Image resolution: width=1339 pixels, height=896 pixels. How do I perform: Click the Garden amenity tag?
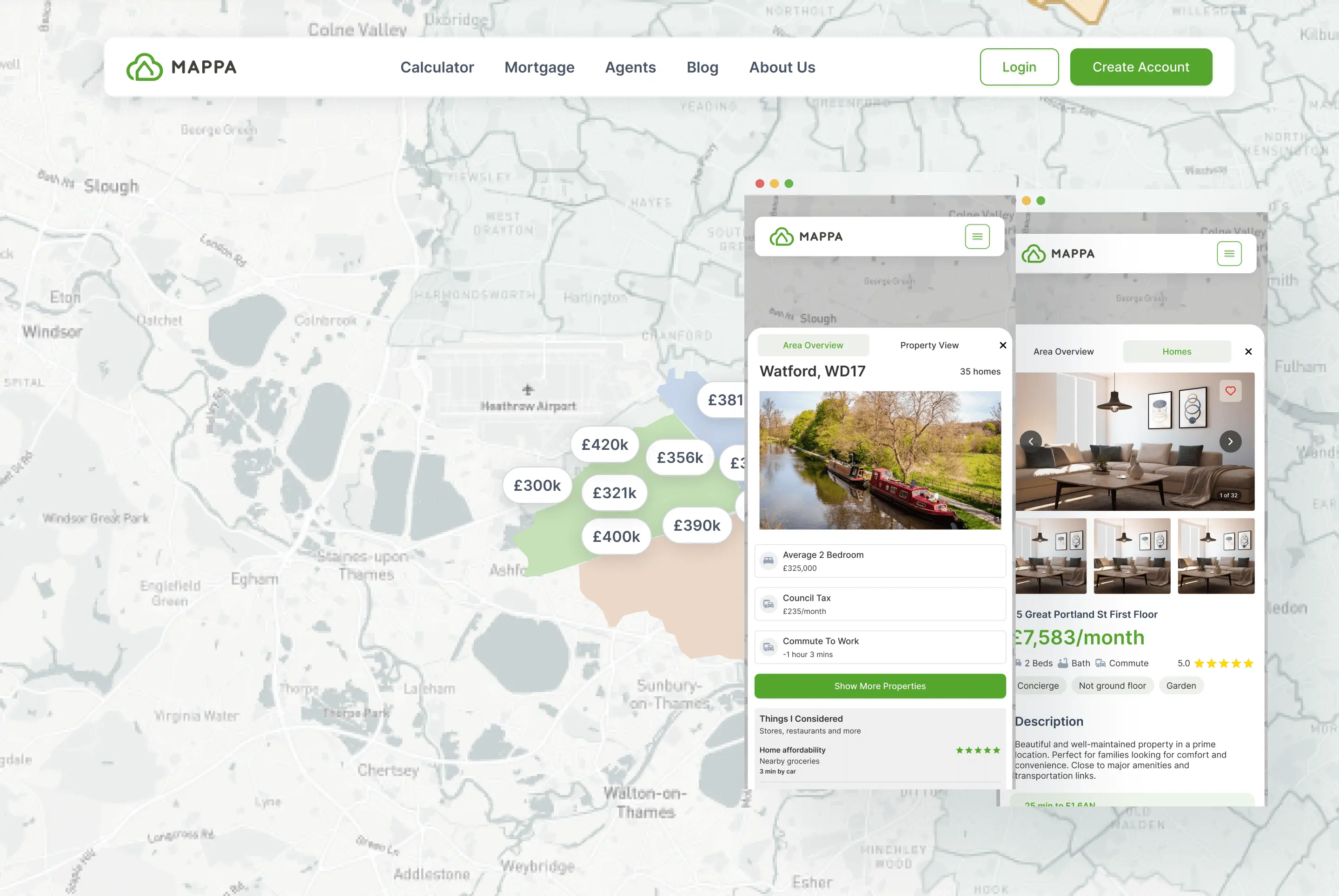click(1180, 686)
